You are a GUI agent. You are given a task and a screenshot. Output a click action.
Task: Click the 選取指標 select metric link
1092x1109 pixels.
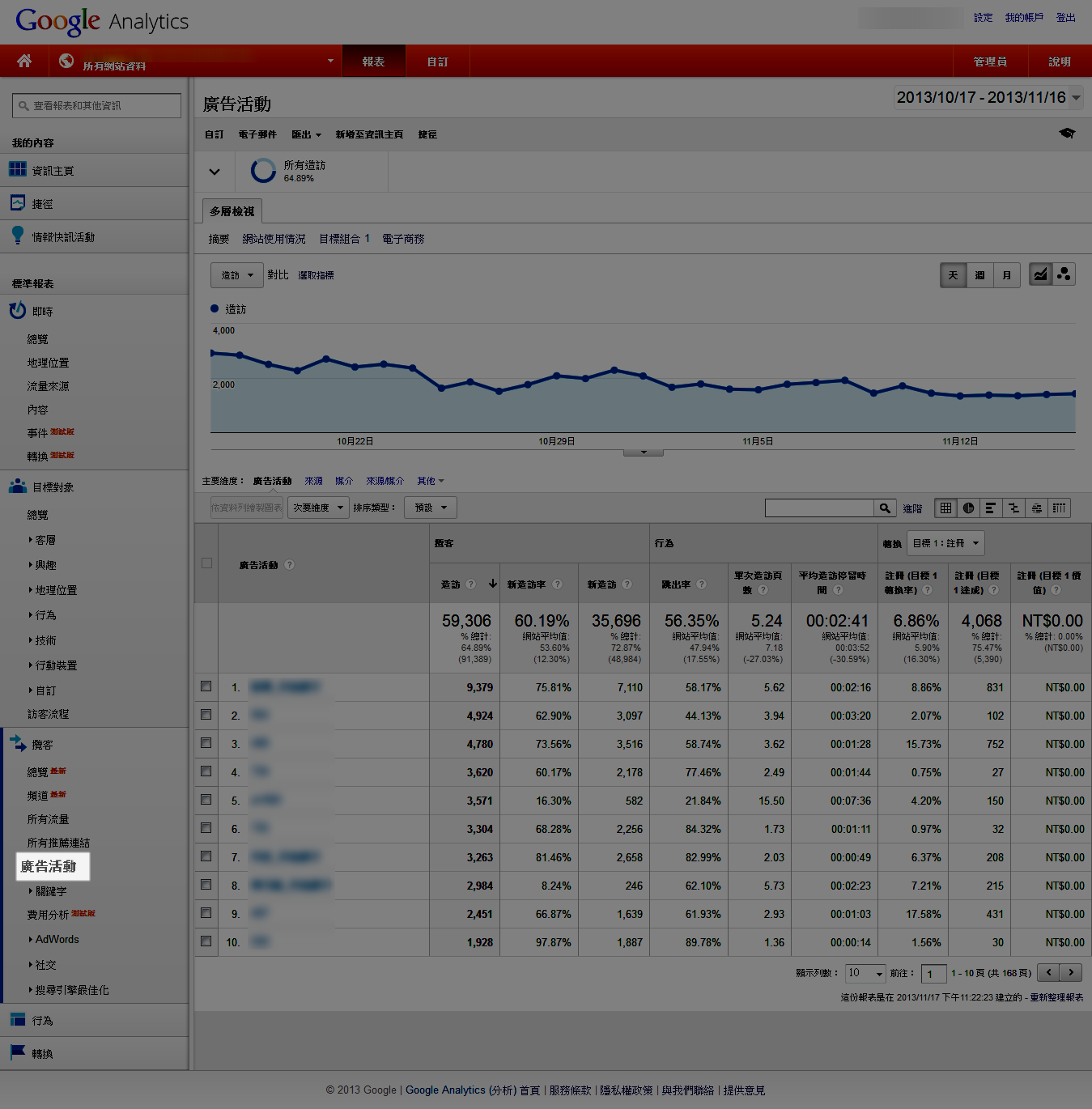pos(316,275)
